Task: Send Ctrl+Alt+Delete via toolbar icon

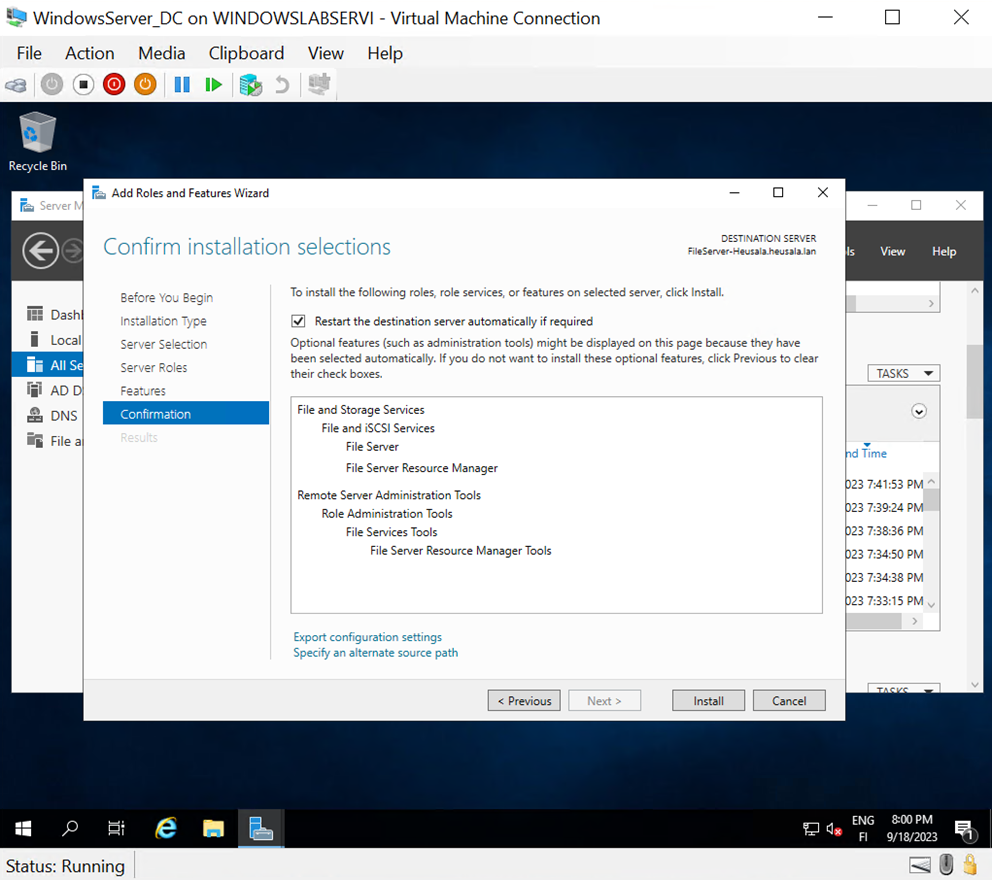Action: (15, 84)
